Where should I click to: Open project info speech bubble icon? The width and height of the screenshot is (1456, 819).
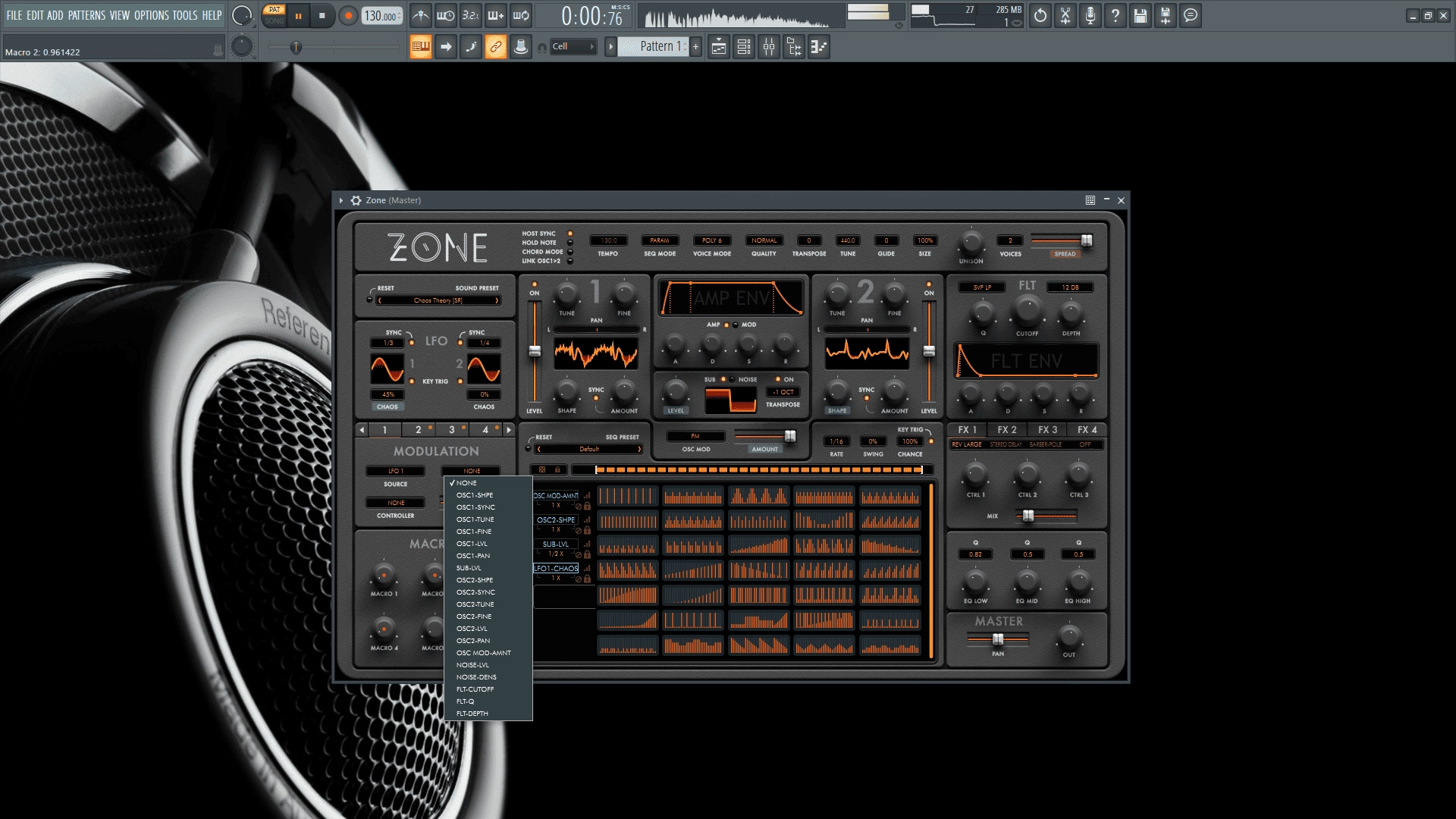1191,15
